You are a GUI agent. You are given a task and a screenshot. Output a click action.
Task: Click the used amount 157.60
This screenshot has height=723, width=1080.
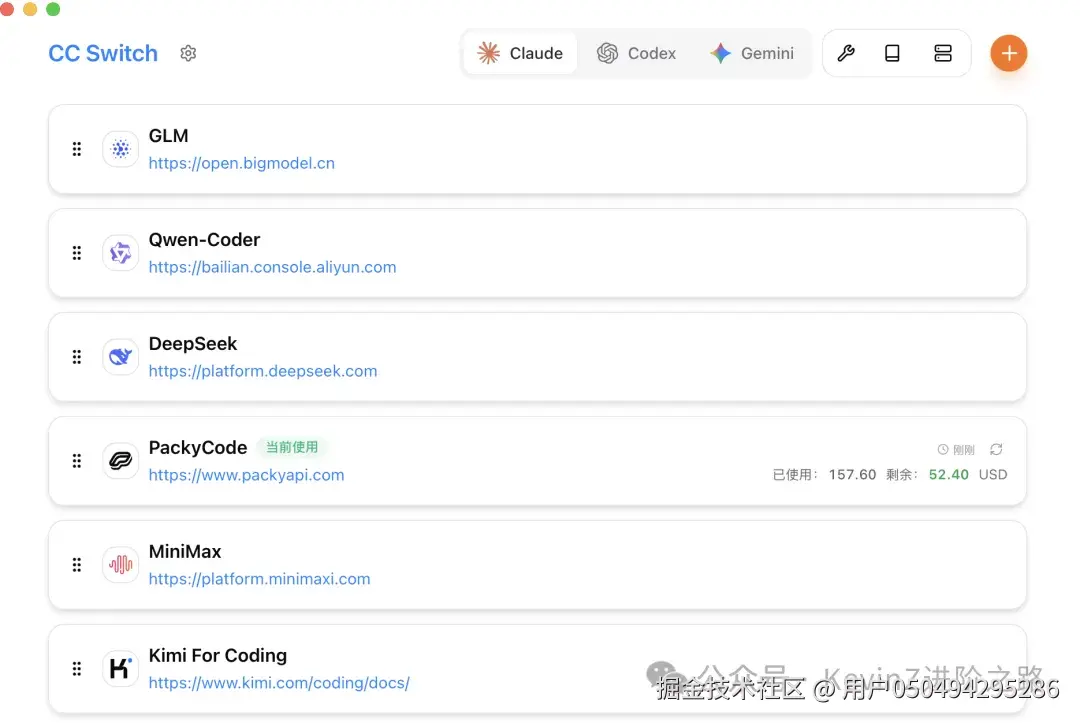[x=852, y=474]
